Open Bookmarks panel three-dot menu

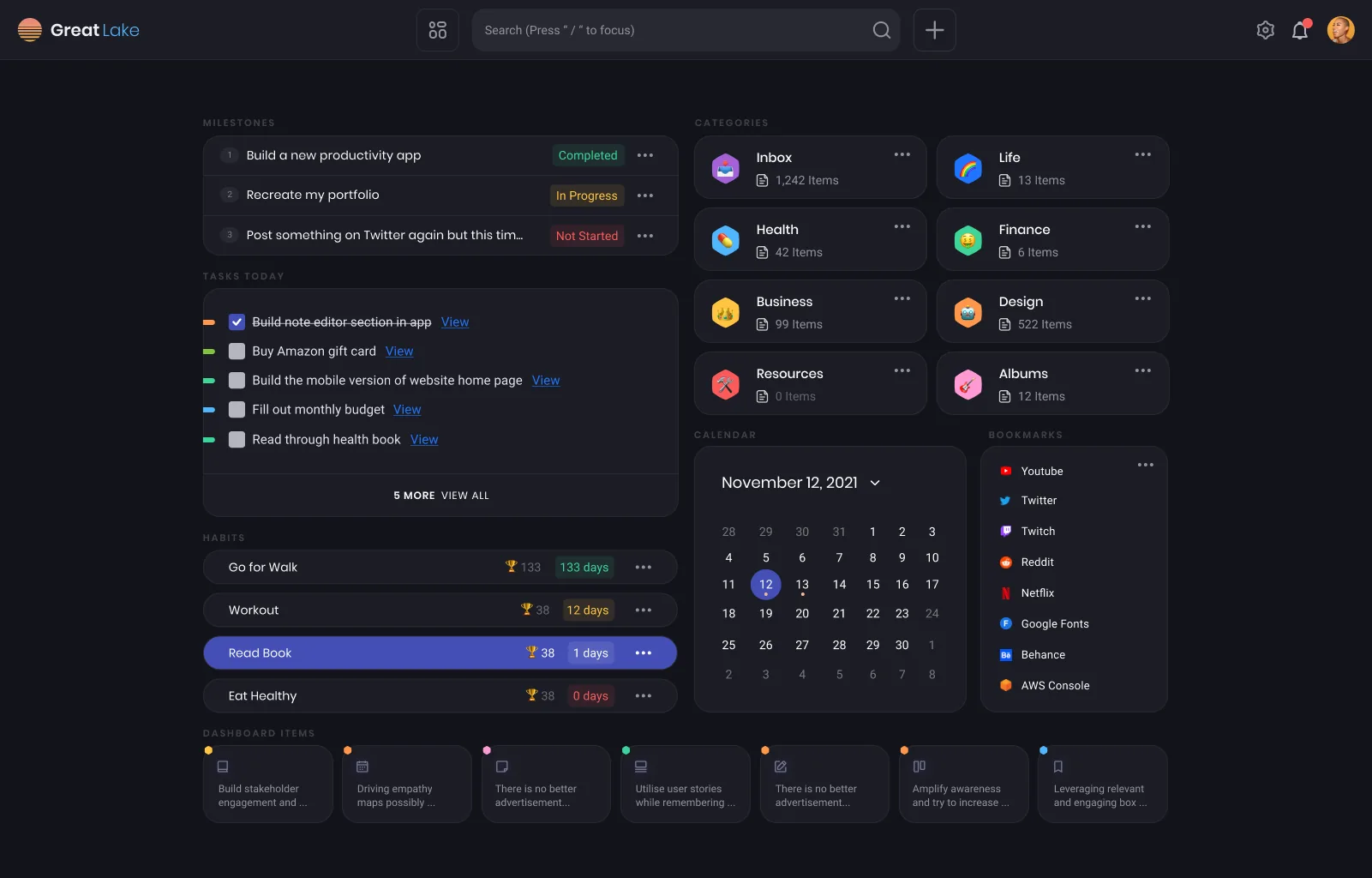coord(1146,465)
